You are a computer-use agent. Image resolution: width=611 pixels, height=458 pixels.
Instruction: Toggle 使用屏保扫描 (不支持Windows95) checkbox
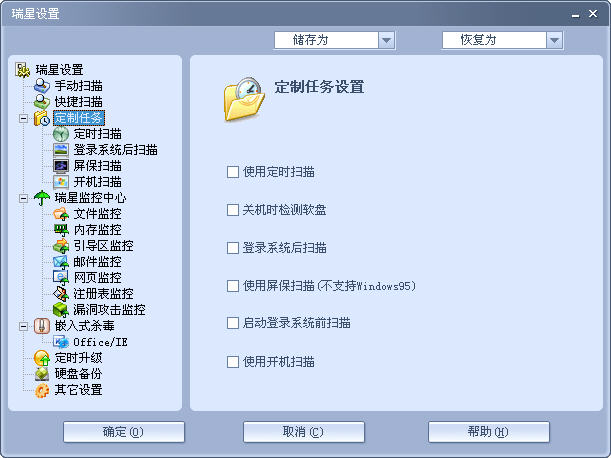coord(233,286)
